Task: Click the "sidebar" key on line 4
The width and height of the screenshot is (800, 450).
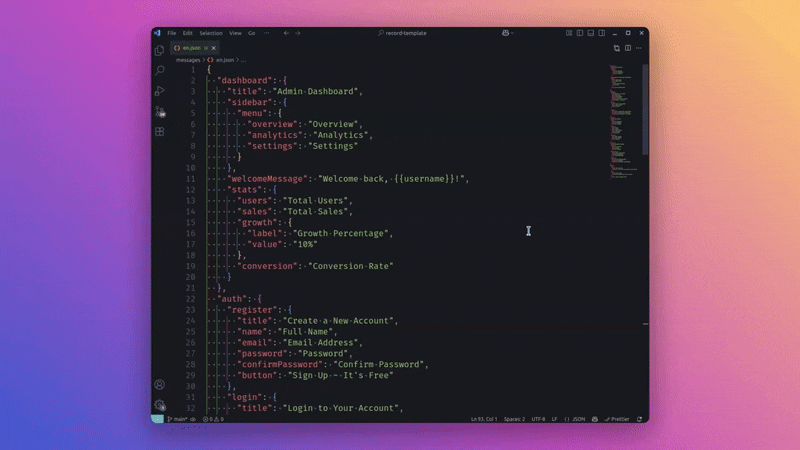Action: pyautogui.click(x=249, y=102)
